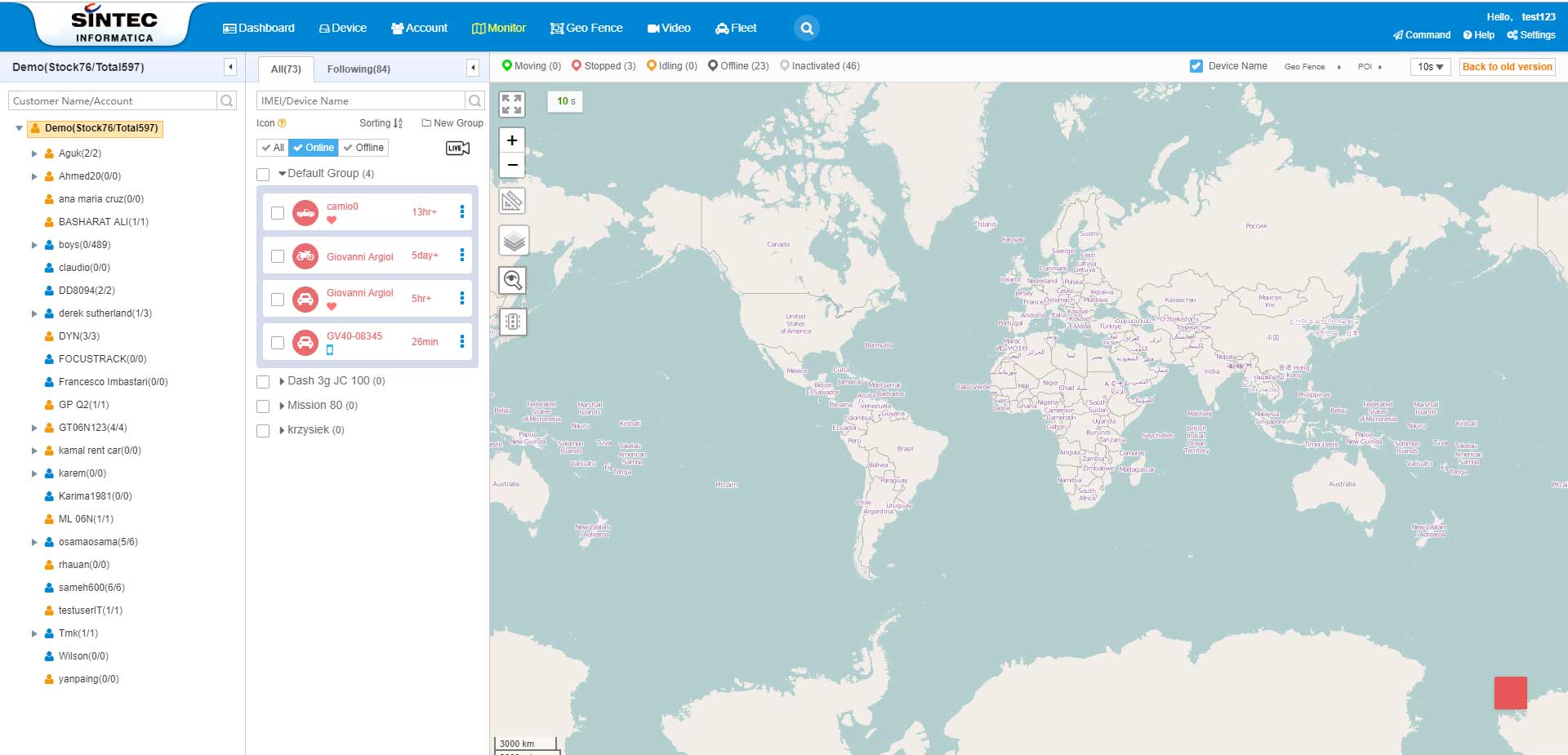1568x755 pixels.
Task: Click Back to old version button
Action: tap(1507, 67)
